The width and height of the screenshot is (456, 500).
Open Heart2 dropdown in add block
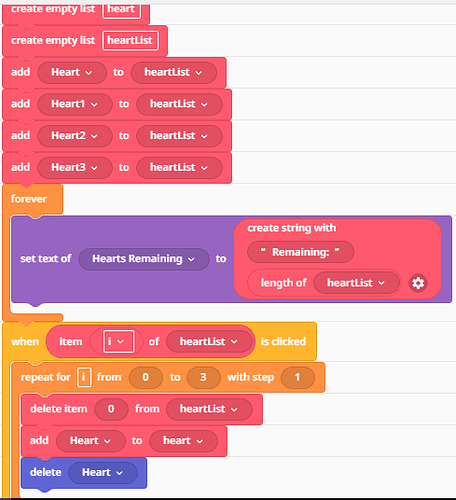pyautogui.click(x=75, y=136)
